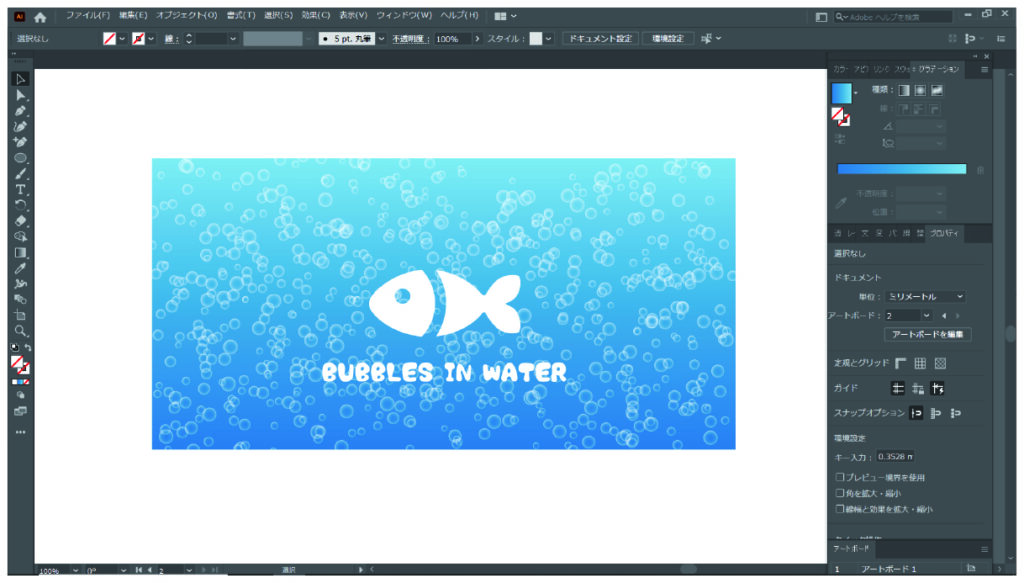Image resolution: width=1024 pixels, height=583 pixels.
Task: Enable 角を拡大・縮小 checkbox
Action: pos(839,493)
